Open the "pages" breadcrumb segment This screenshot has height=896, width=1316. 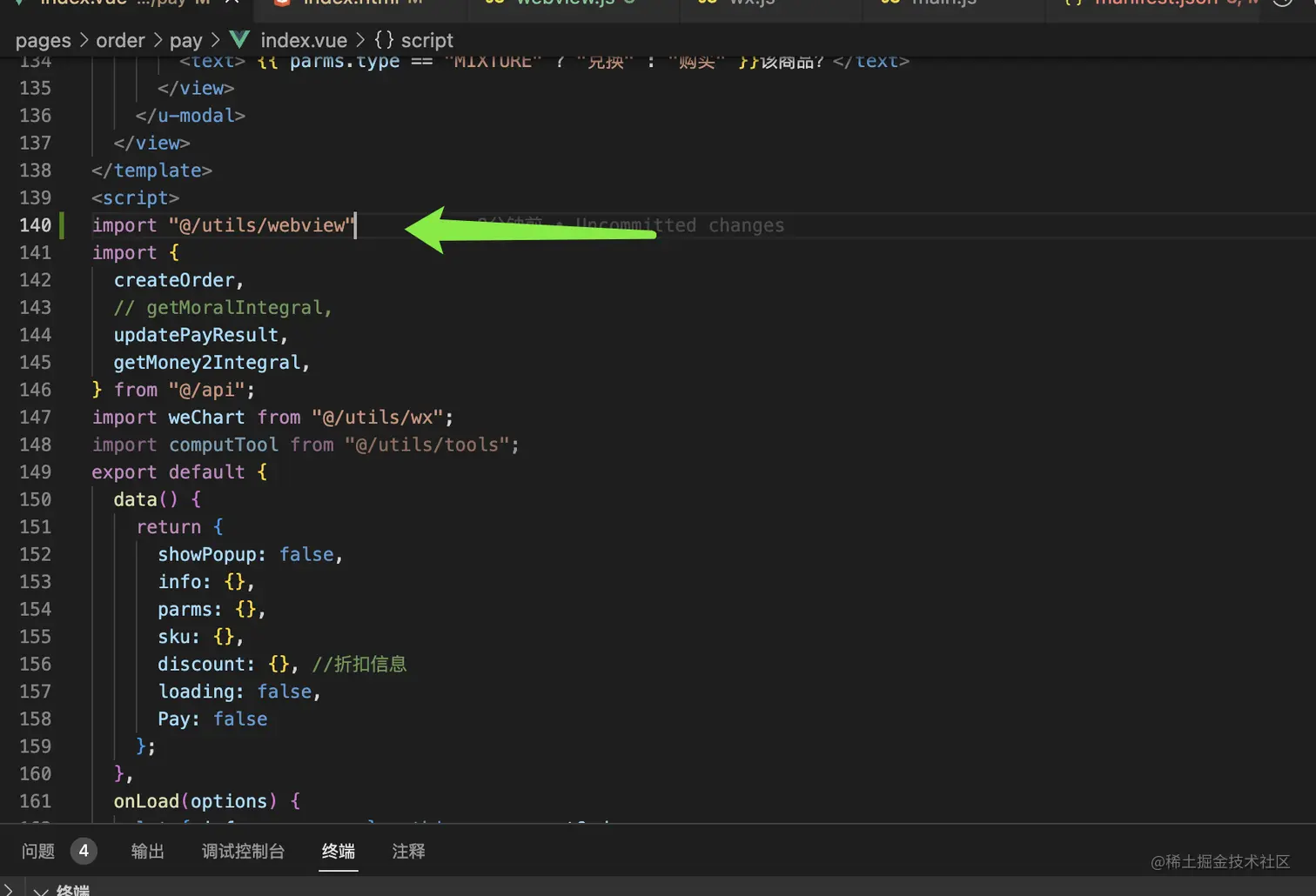(x=44, y=40)
